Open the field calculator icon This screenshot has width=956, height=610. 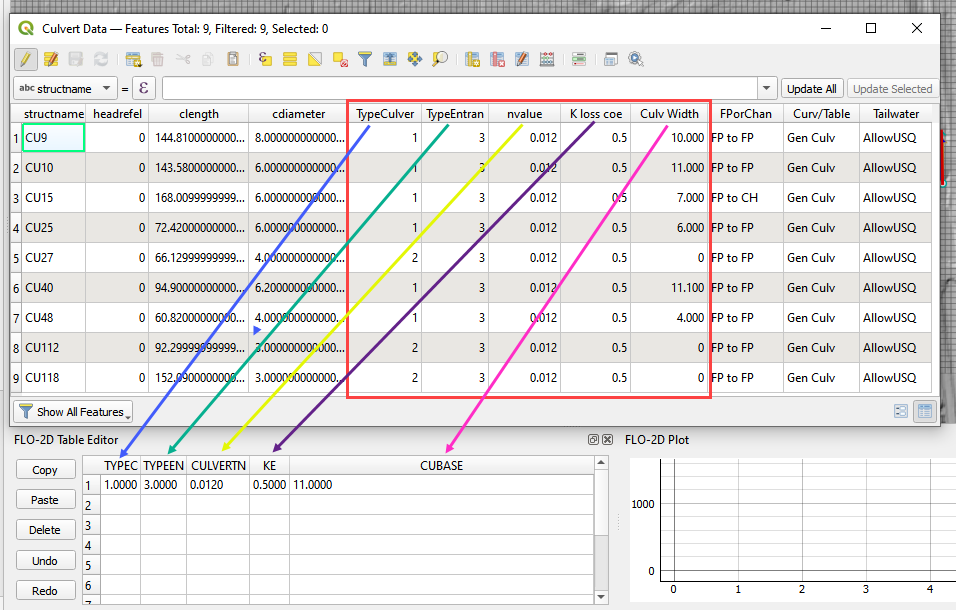pos(547,60)
